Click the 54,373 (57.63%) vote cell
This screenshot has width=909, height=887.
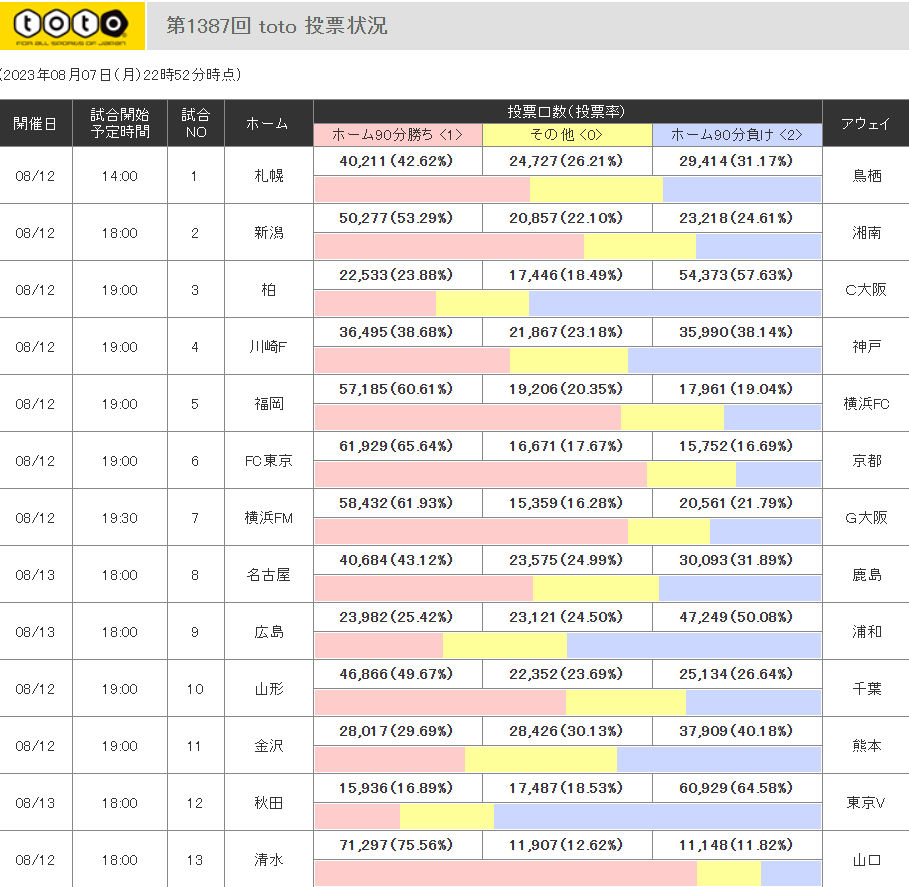click(x=736, y=275)
